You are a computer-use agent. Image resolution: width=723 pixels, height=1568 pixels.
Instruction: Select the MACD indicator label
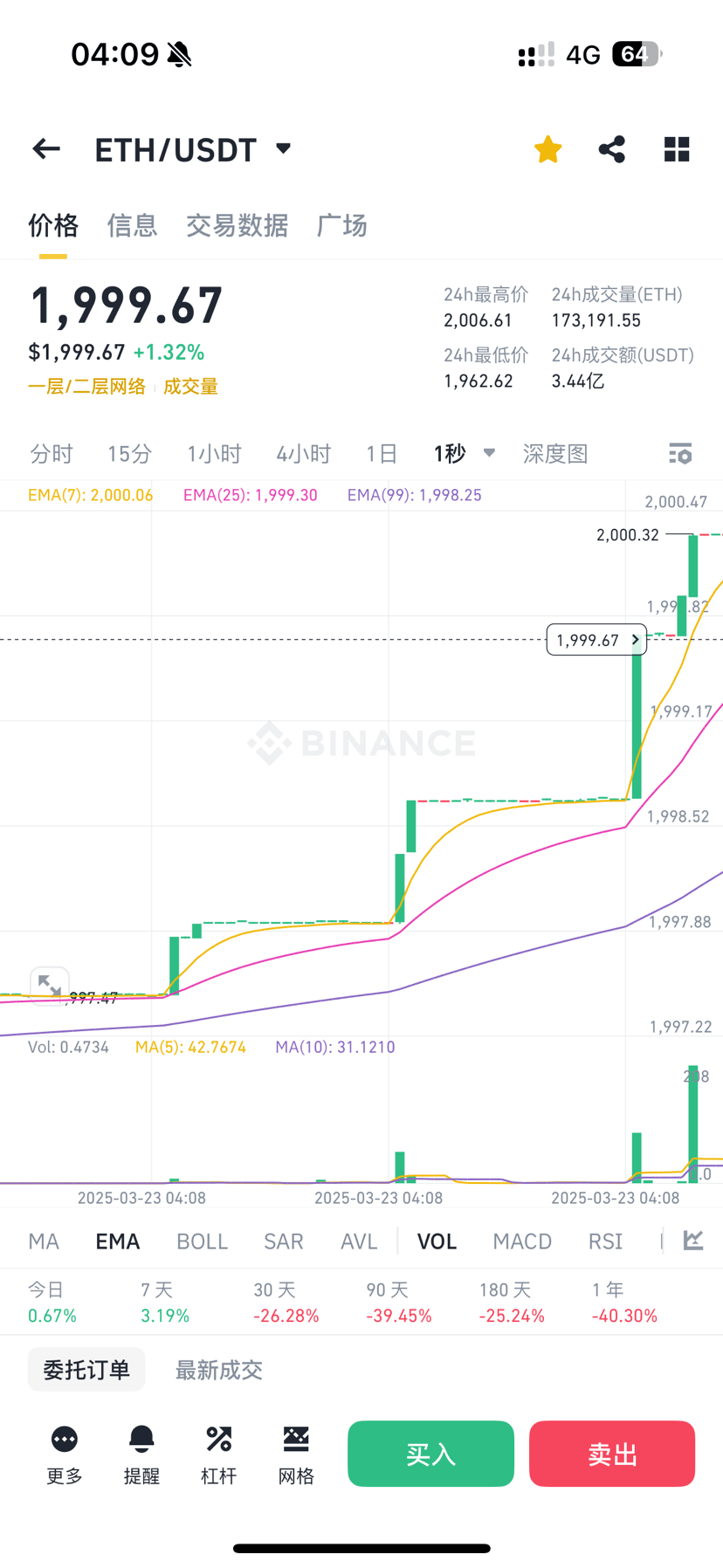coord(521,1241)
